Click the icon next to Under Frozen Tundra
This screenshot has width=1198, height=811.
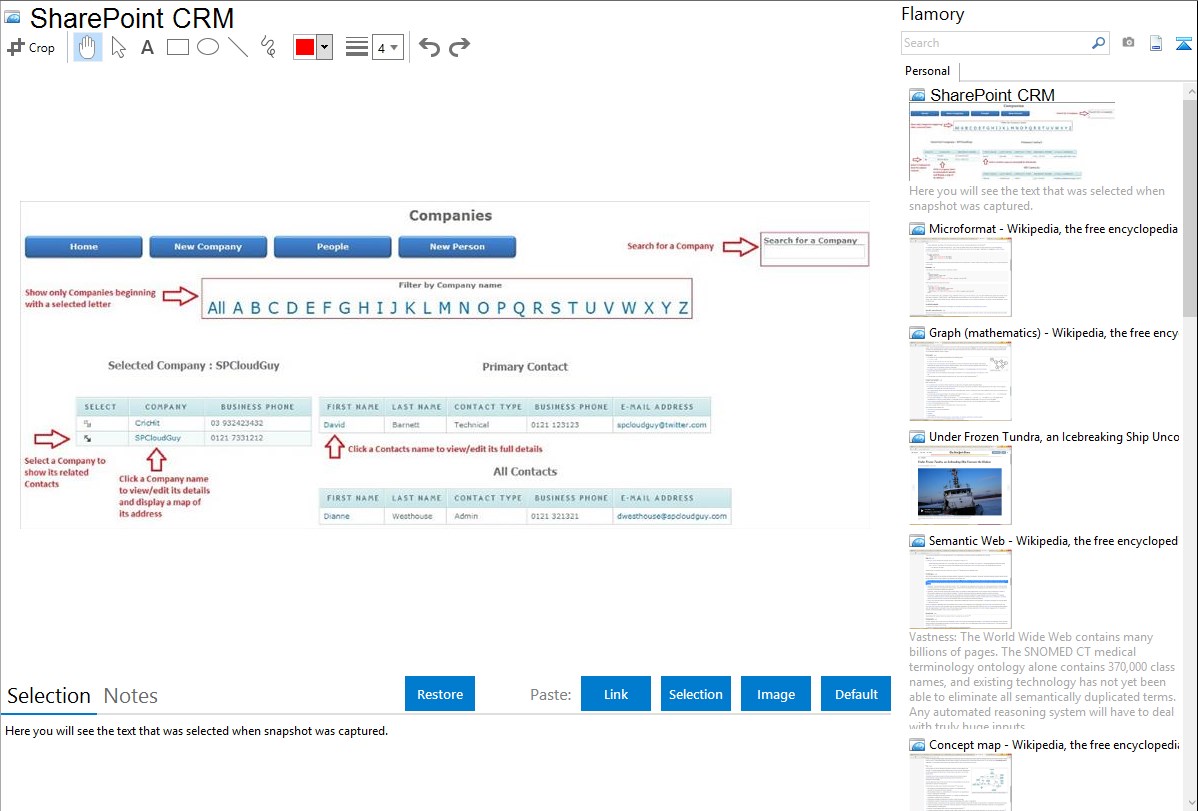point(917,437)
